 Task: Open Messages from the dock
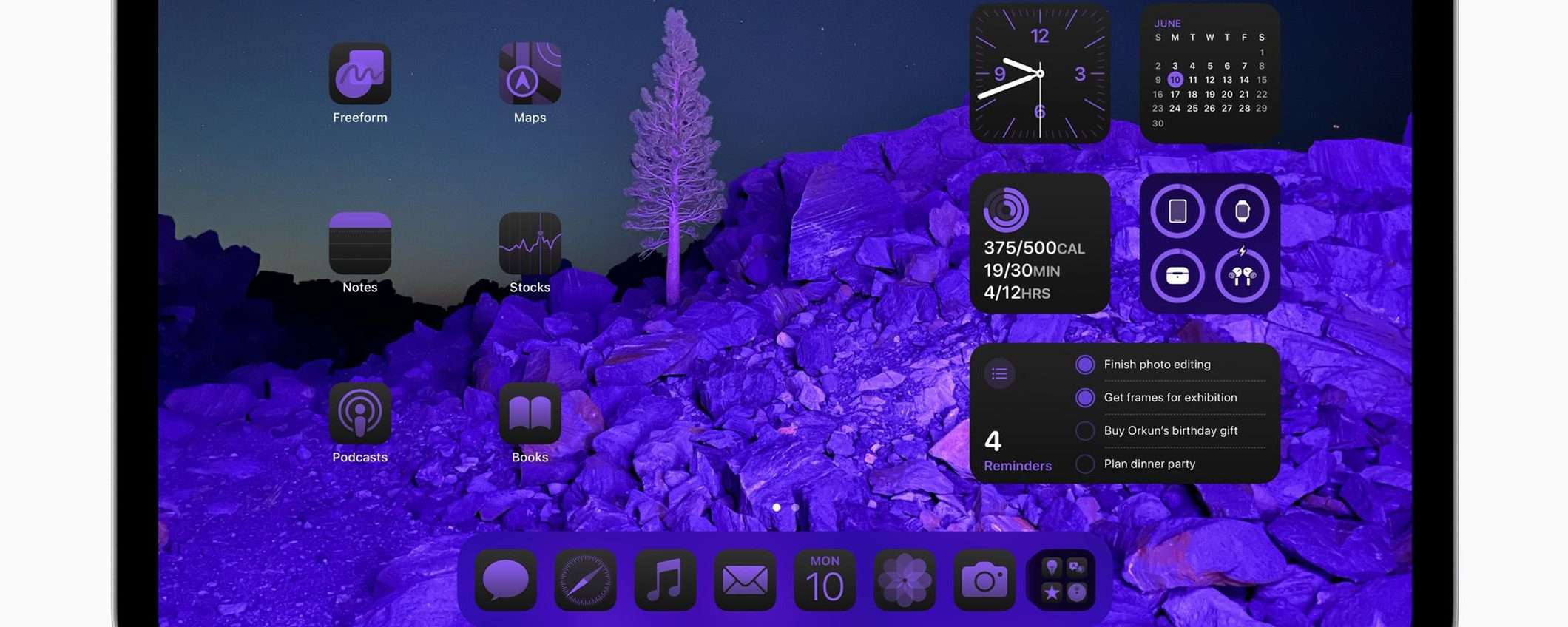coord(506,580)
